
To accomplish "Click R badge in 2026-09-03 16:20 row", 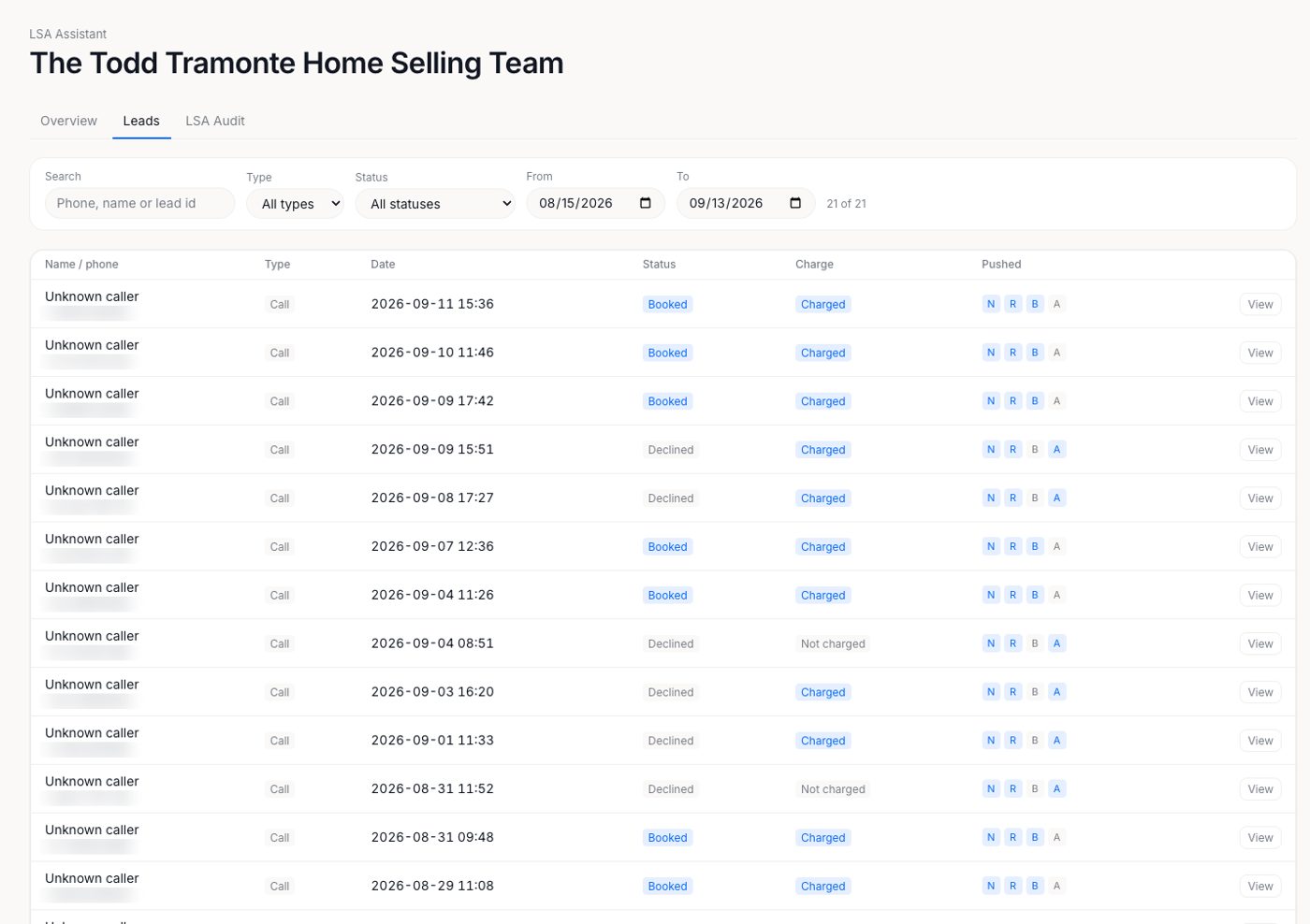I will click(x=1012, y=693).
